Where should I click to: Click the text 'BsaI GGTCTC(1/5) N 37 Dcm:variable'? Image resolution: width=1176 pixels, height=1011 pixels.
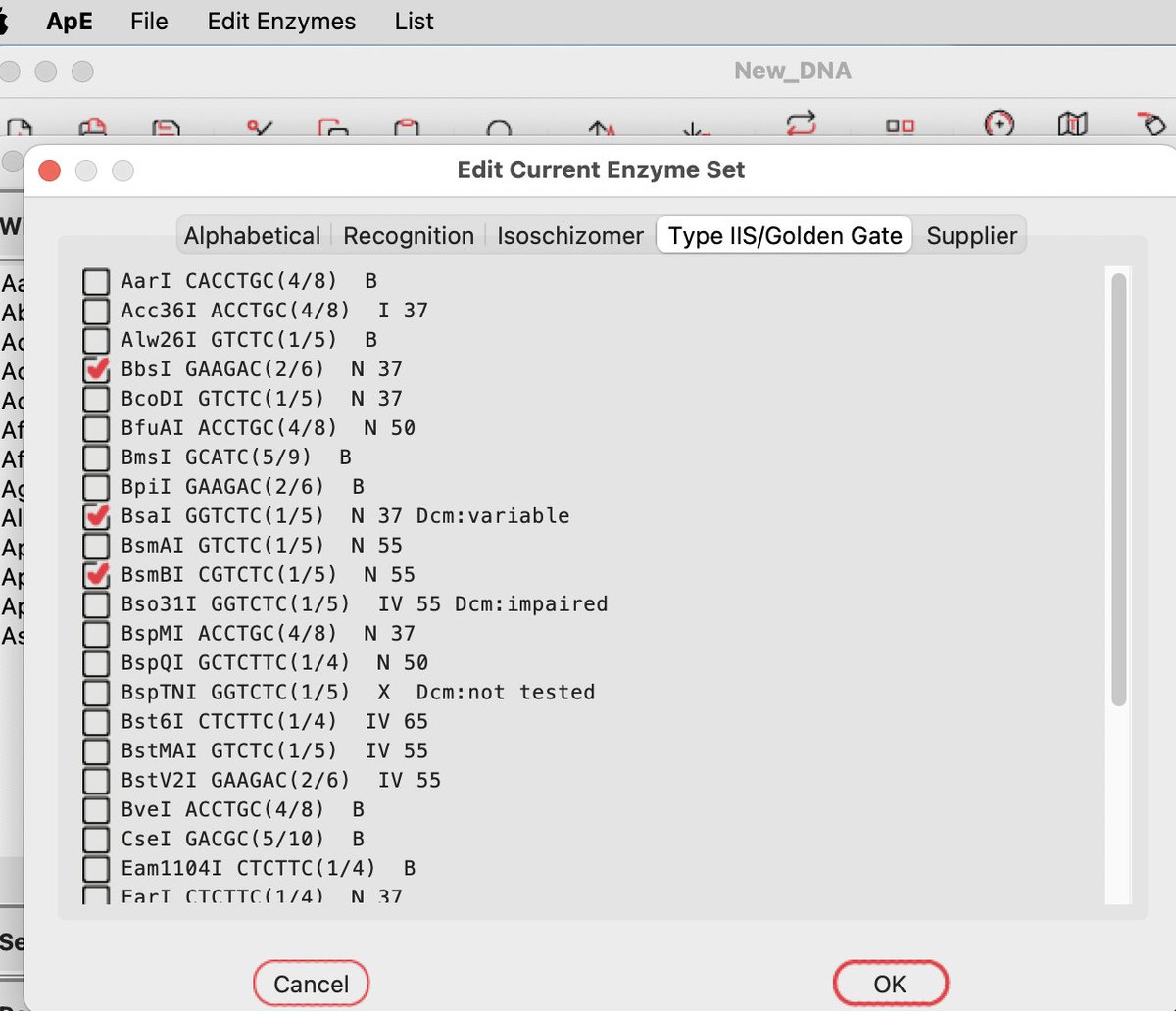[x=345, y=517]
